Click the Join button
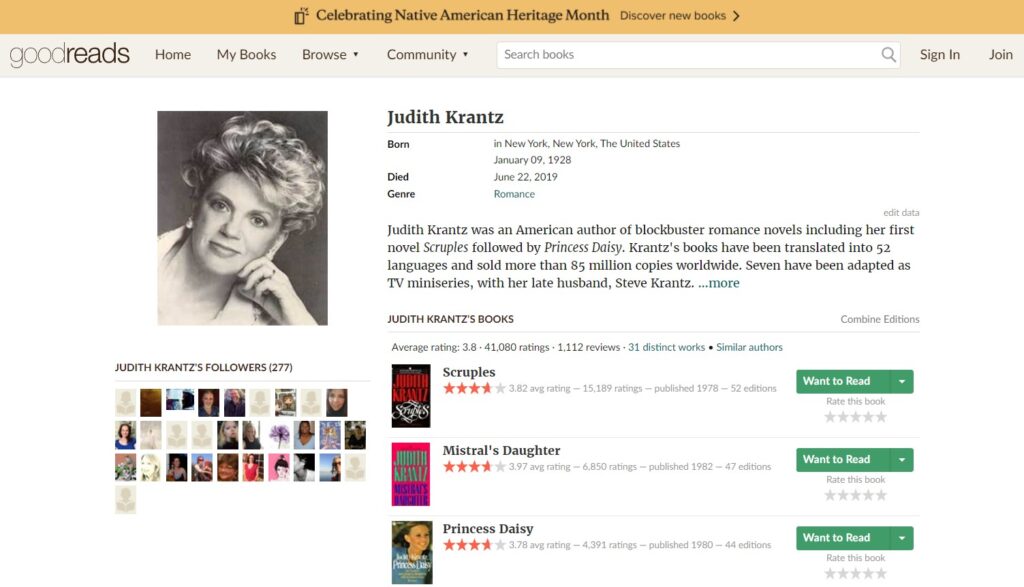The image size is (1024, 587). click(1000, 55)
